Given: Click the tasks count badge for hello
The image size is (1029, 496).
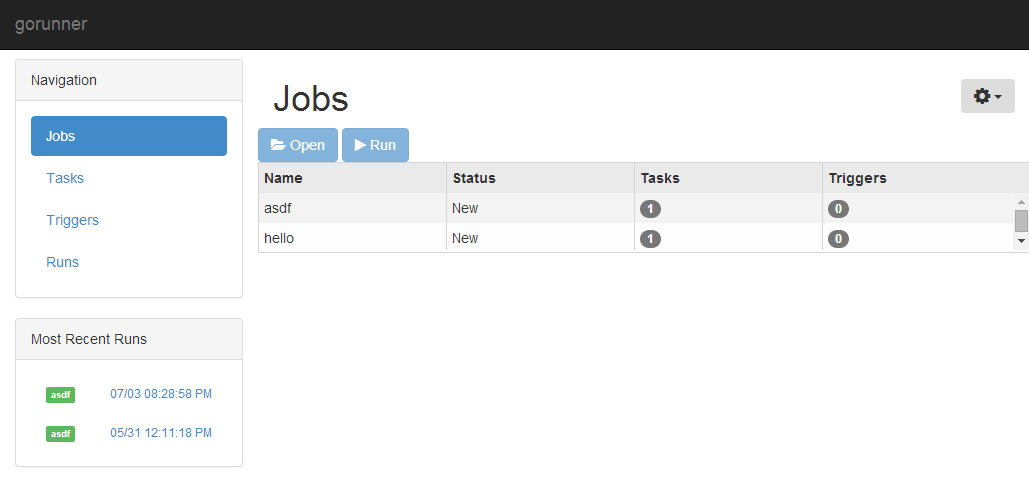Looking at the screenshot, I should tap(650, 239).
